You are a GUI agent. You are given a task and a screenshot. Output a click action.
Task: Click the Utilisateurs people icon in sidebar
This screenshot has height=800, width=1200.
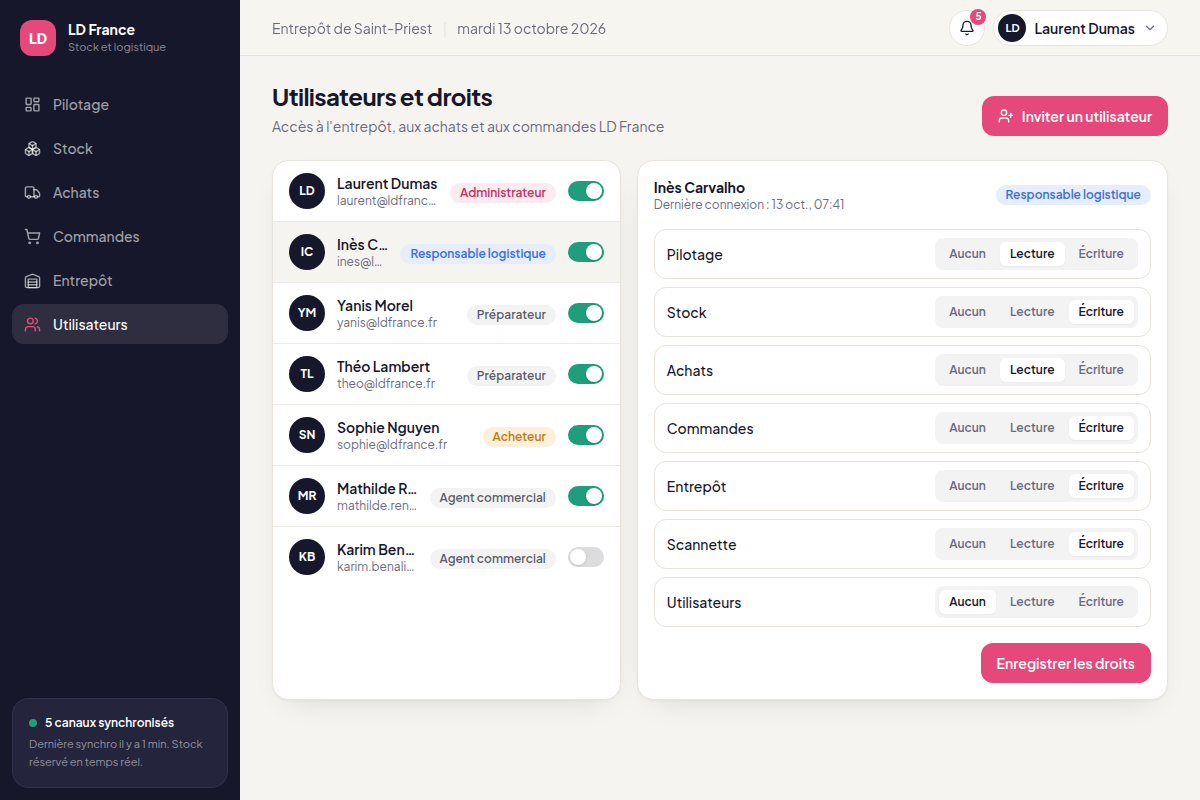pos(33,325)
